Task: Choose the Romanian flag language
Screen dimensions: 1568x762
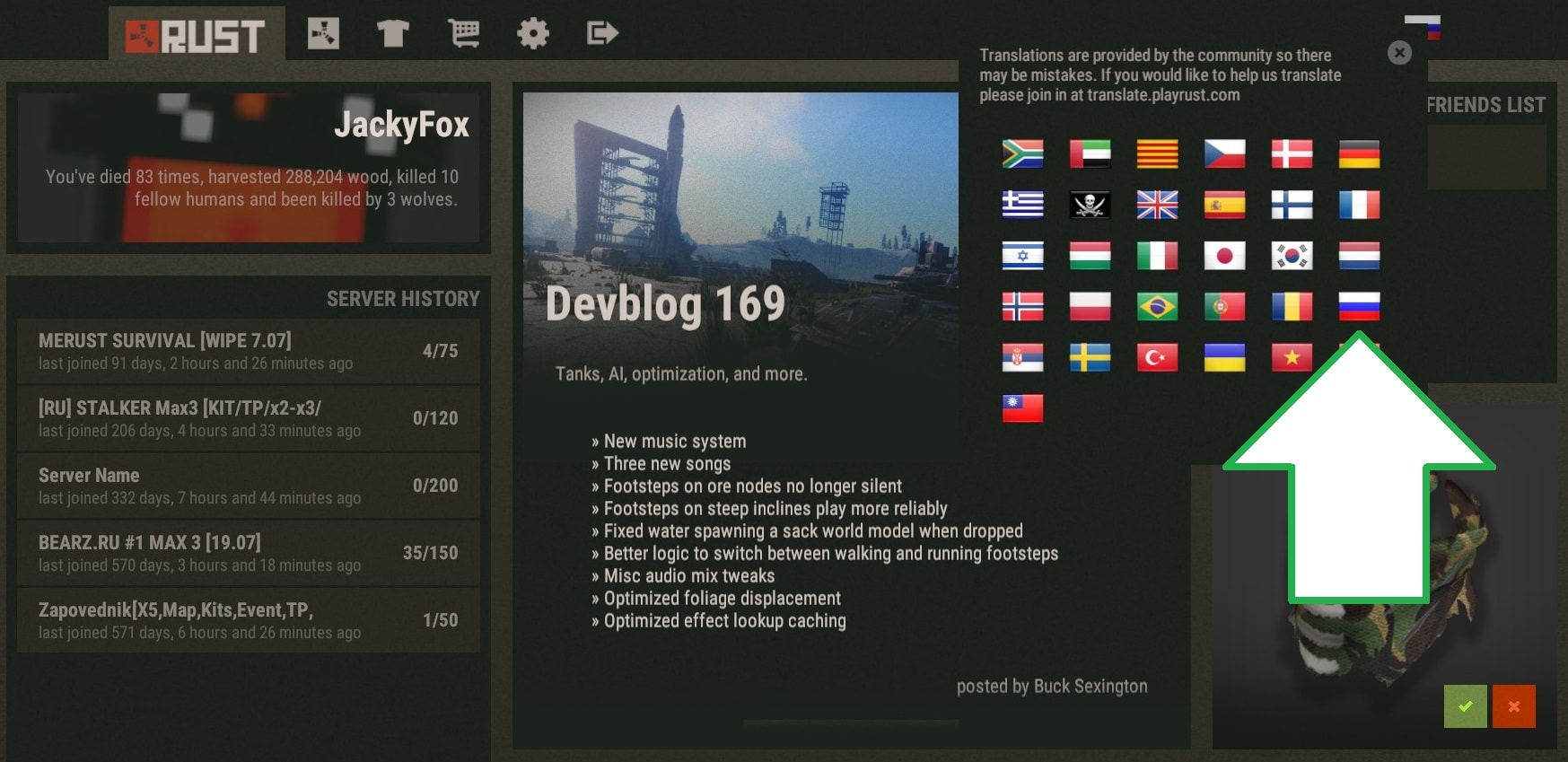Action: [1292, 306]
